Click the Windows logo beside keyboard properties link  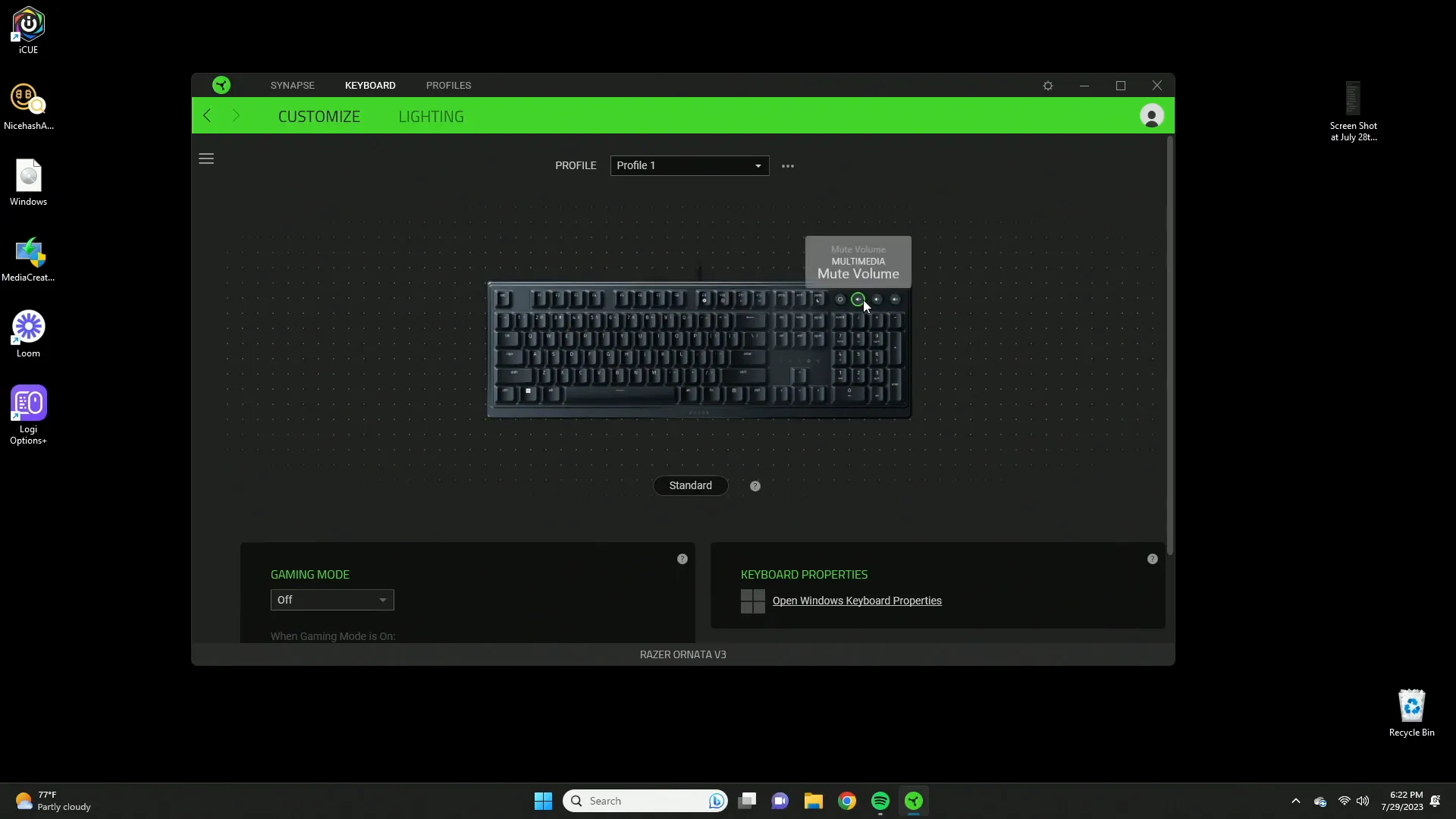[x=752, y=601]
